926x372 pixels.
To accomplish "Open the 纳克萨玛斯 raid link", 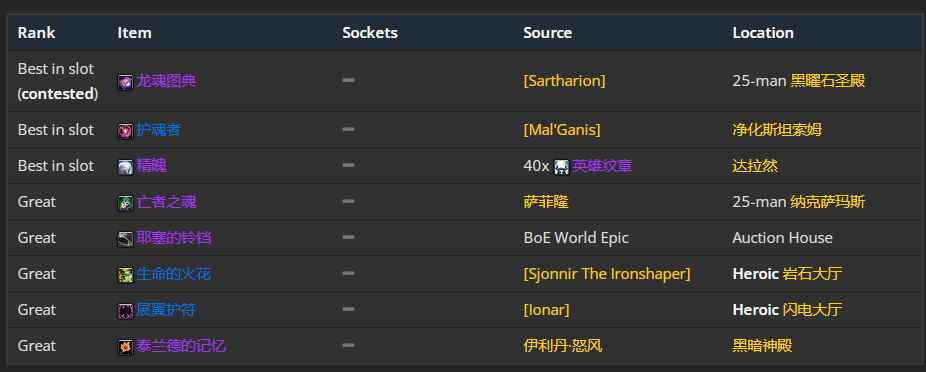I will click(x=827, y=201).
